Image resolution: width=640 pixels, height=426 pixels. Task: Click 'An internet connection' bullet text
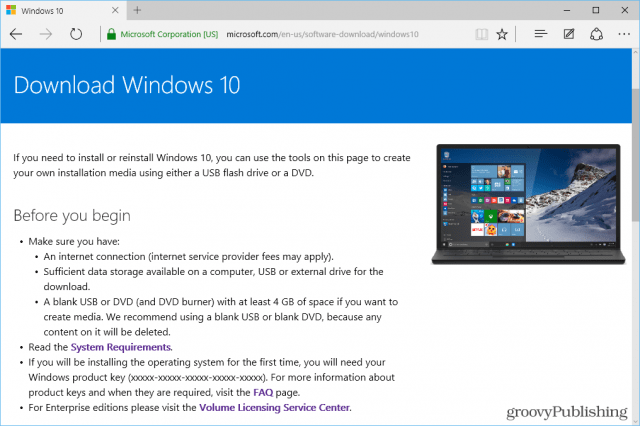(x=189, y=257)
